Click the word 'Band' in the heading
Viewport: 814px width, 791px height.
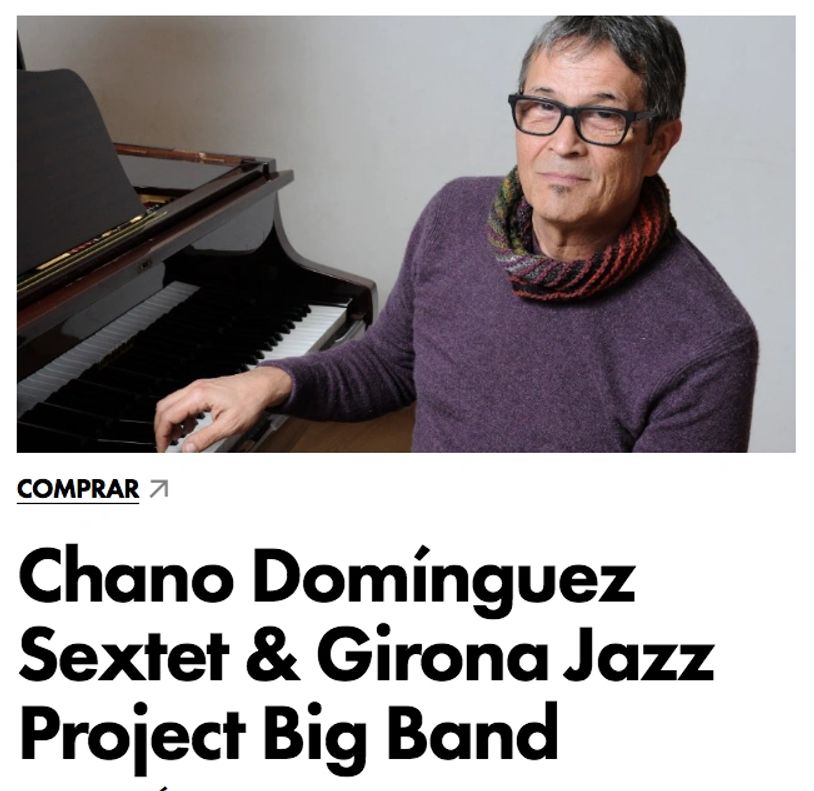(x=472, y=731)
